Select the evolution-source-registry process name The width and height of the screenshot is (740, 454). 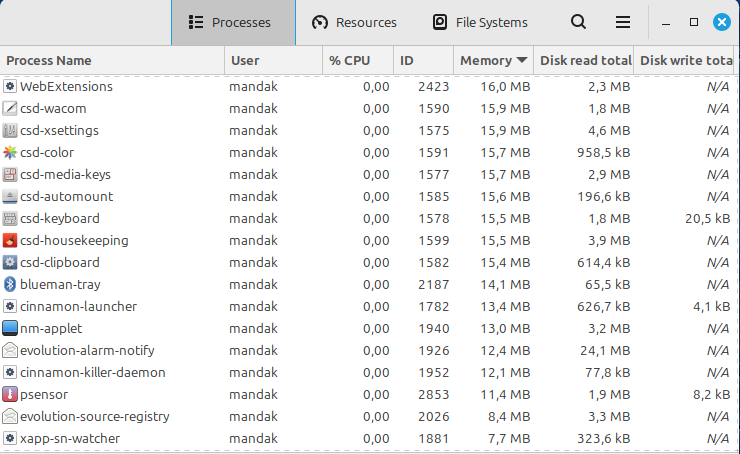(x=95, y=417)
